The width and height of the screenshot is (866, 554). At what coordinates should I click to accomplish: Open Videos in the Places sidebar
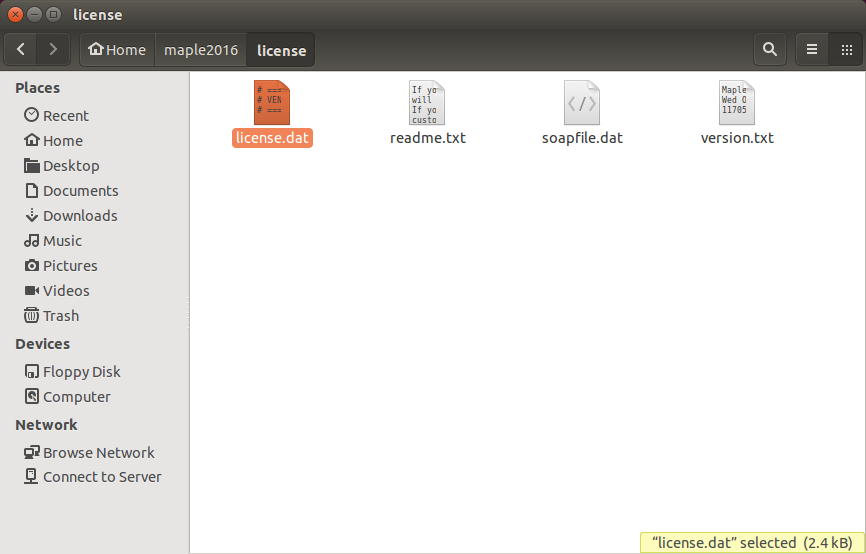[x=66, y=291]
